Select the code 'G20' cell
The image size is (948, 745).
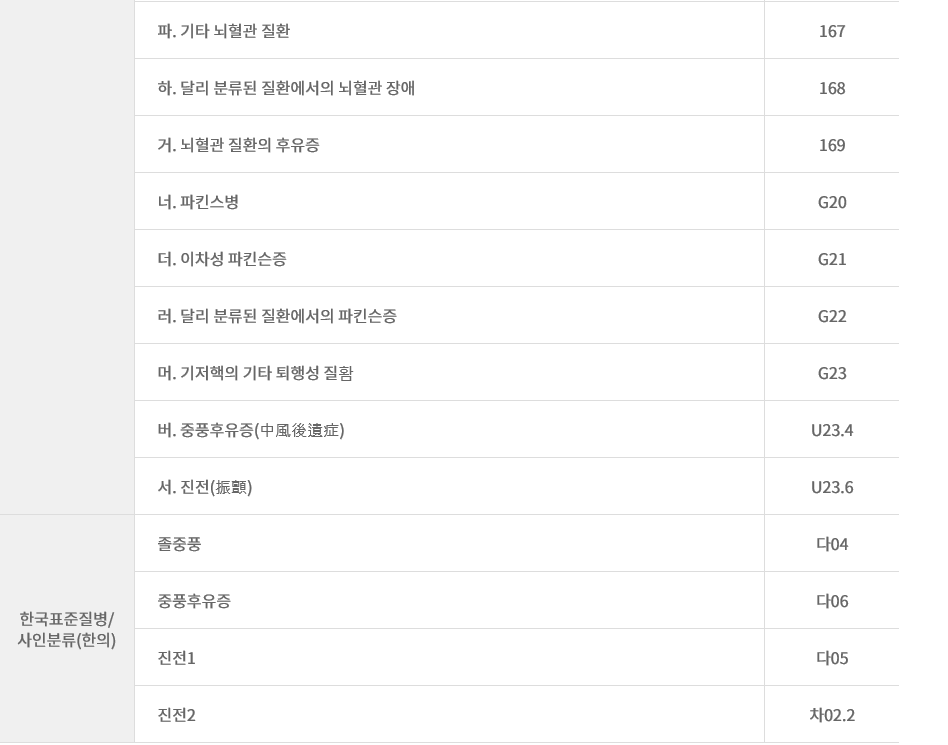pos(832,202)
